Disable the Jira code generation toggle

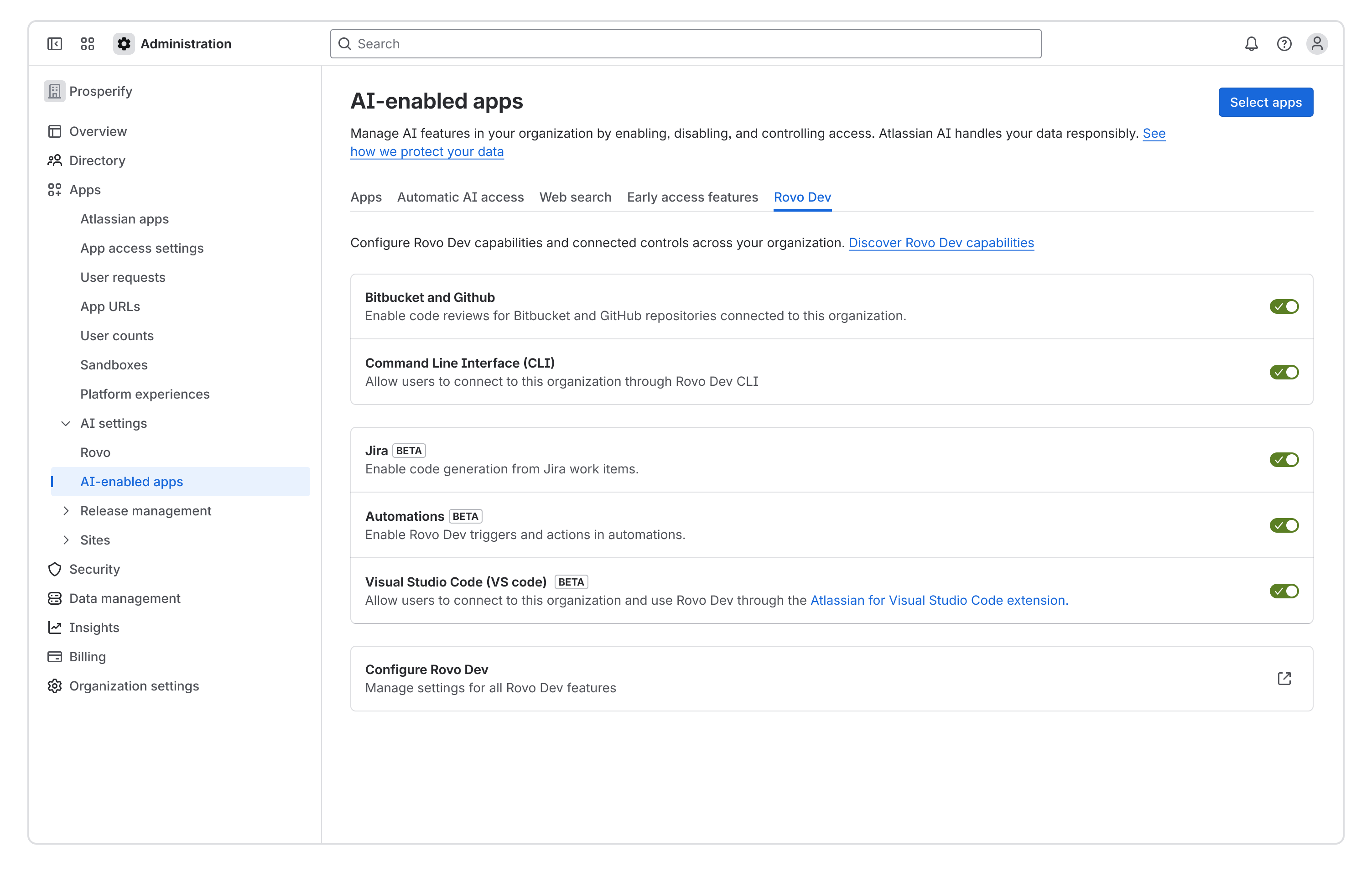1284,460
